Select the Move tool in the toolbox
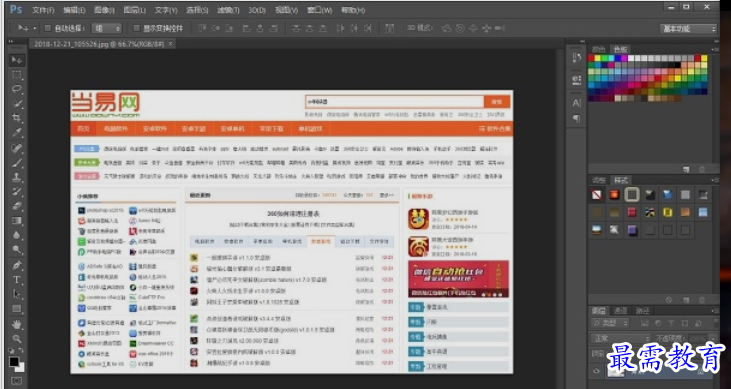 (x=17, y=60)
